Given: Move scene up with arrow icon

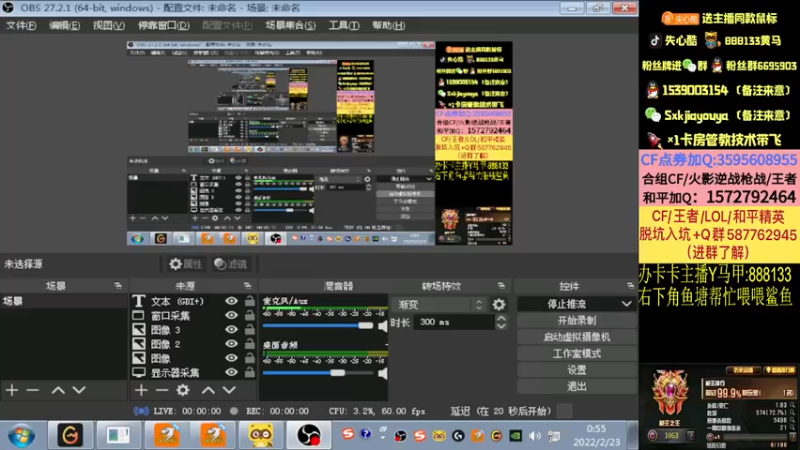Looking at the screenshot, I should point(58,390).
